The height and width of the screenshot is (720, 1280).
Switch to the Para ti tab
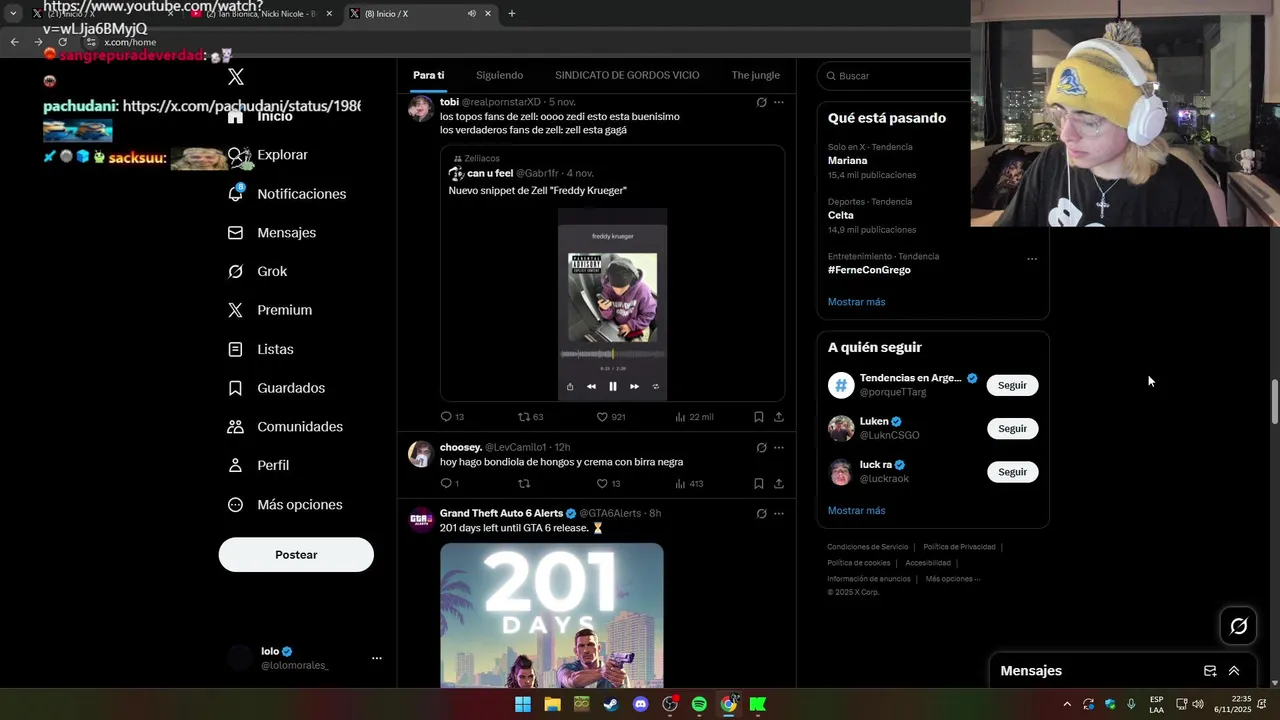point(428,75)
